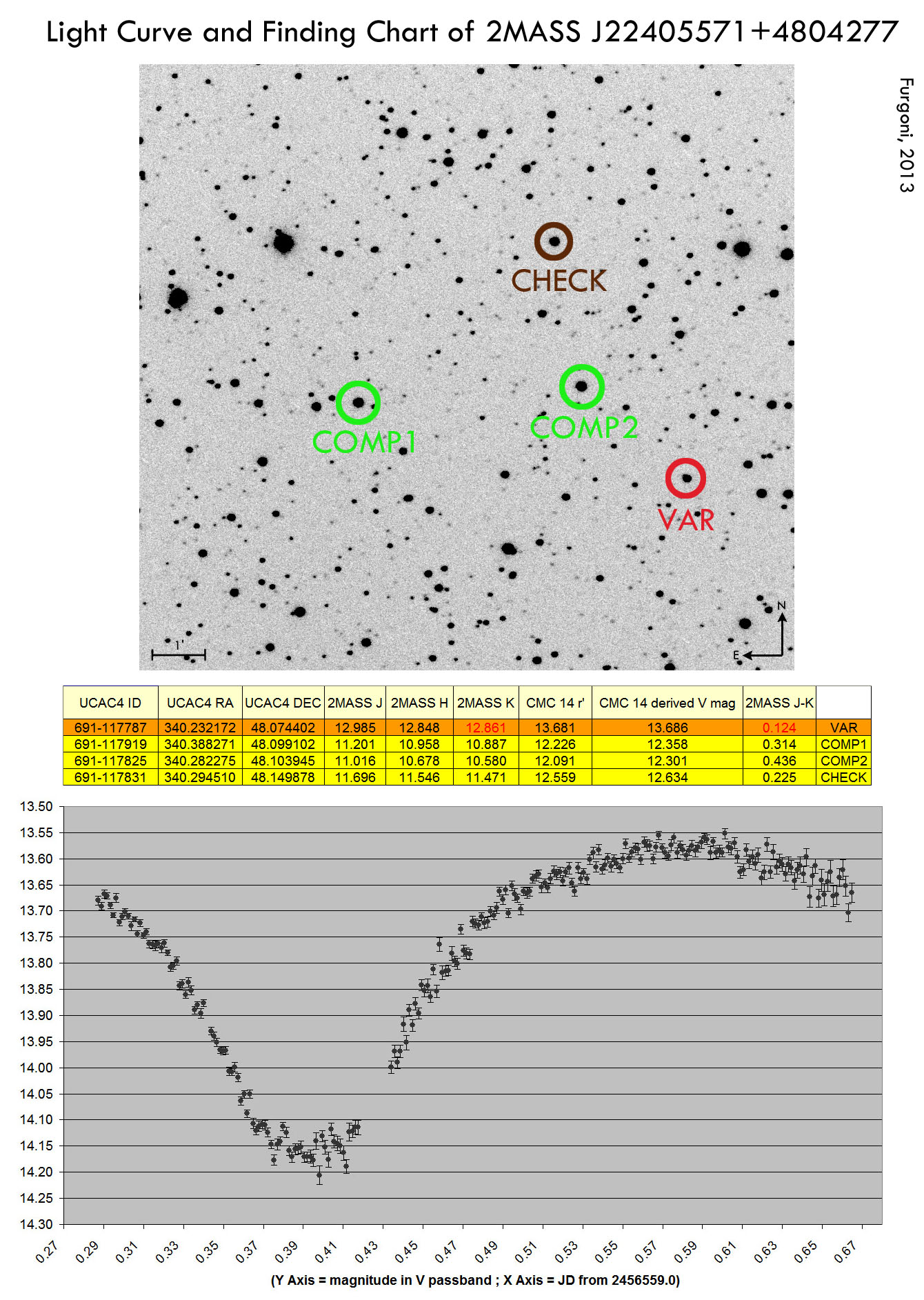Click the 1 arcminute scale bar
This screenshot has height=1300, width=924.
179,652
